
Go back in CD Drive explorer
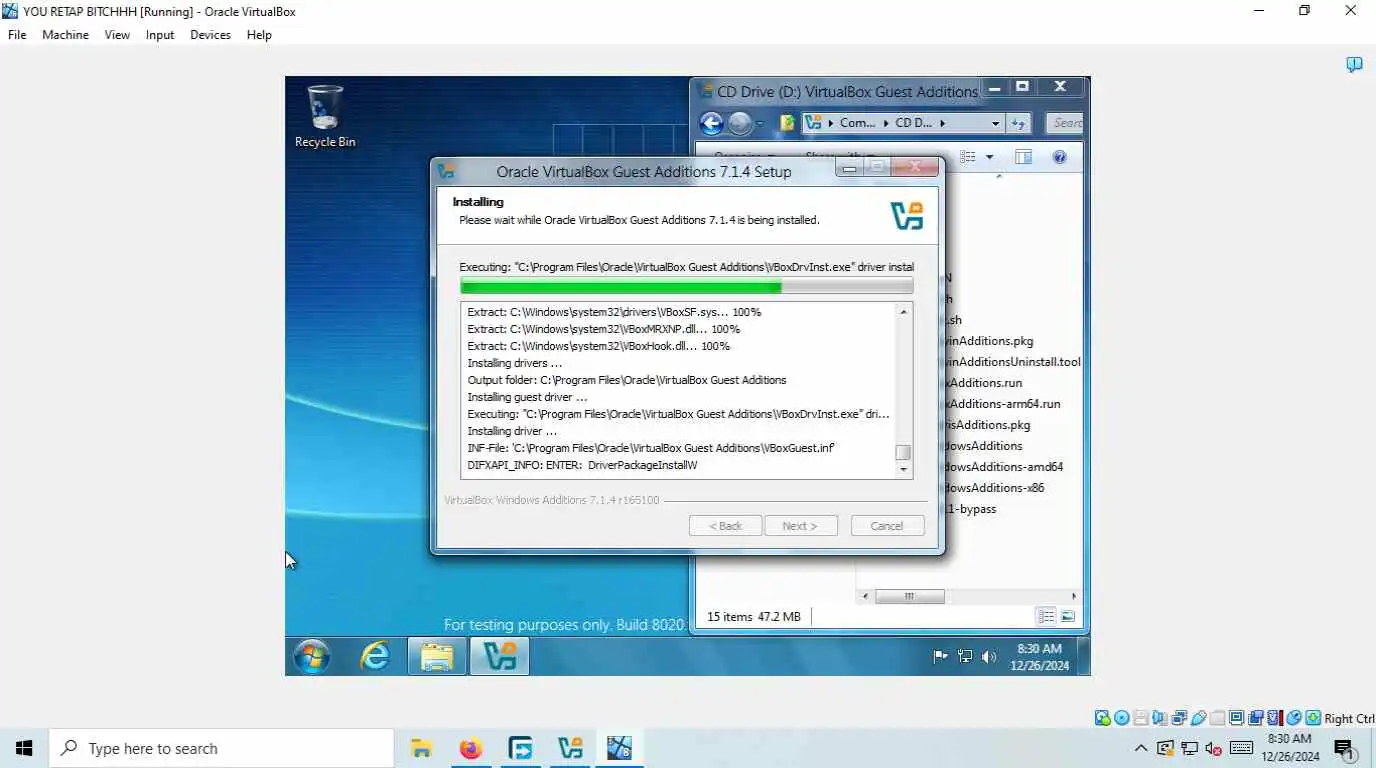711,123
